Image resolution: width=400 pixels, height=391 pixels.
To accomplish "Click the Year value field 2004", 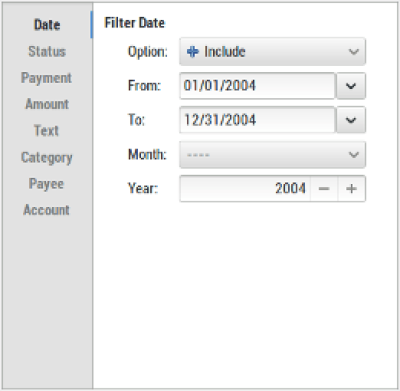I will click(x=245, y=189).
